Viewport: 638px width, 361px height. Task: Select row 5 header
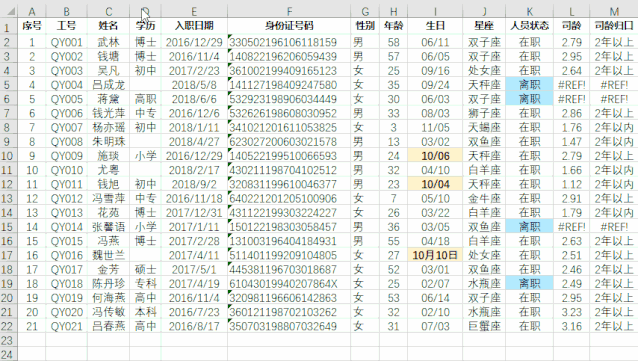coord(8,85)
